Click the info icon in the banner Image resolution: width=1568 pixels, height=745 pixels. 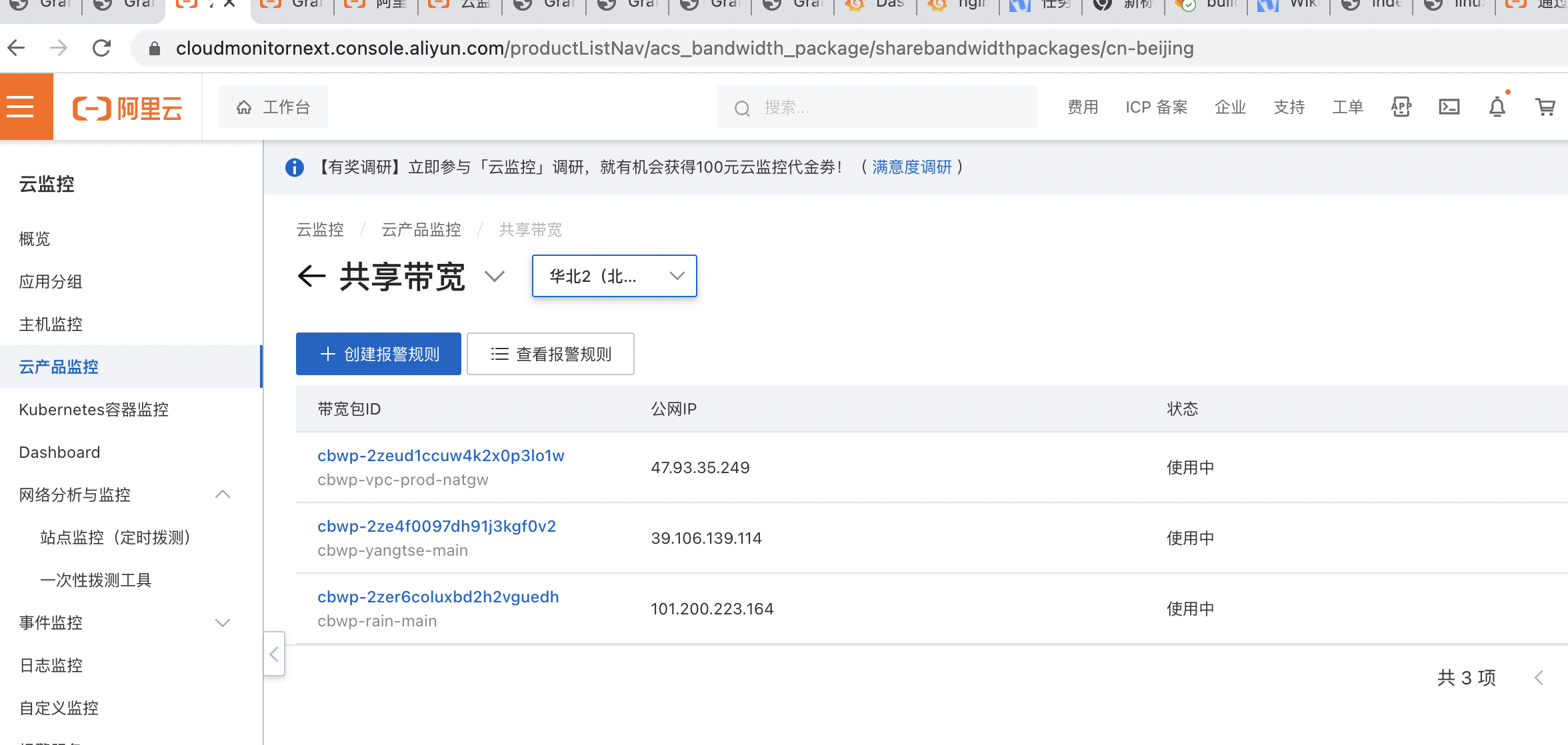pos(295,167)
